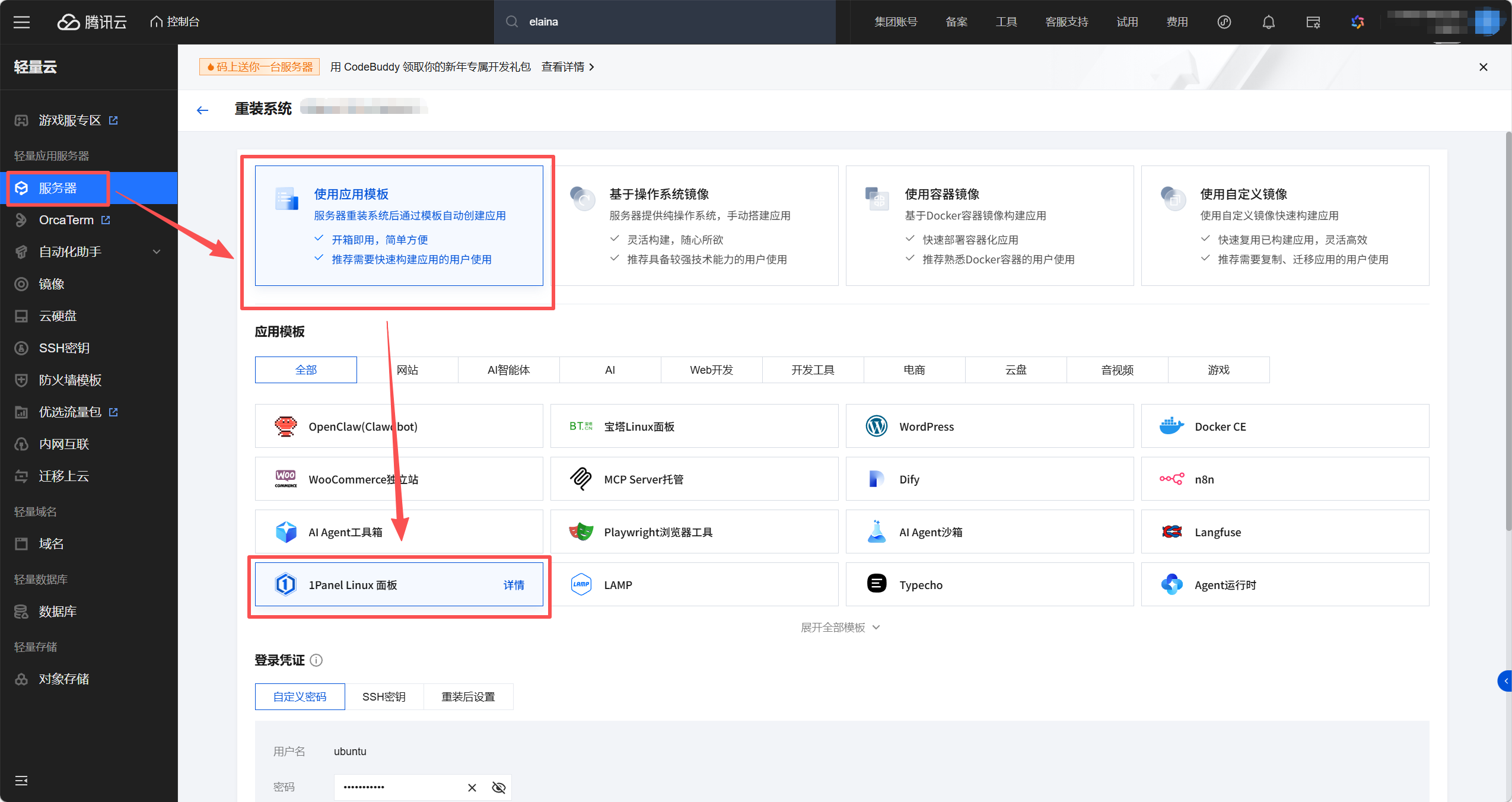Click the info icon next to 登录凭证
Image resolution: width=1512 pixels, height=802 pixels.
(316, 660)
